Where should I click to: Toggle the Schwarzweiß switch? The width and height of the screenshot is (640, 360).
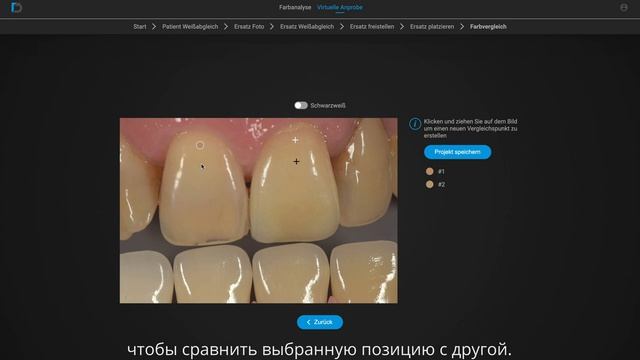pyautogui.click(x=301, y=105)
